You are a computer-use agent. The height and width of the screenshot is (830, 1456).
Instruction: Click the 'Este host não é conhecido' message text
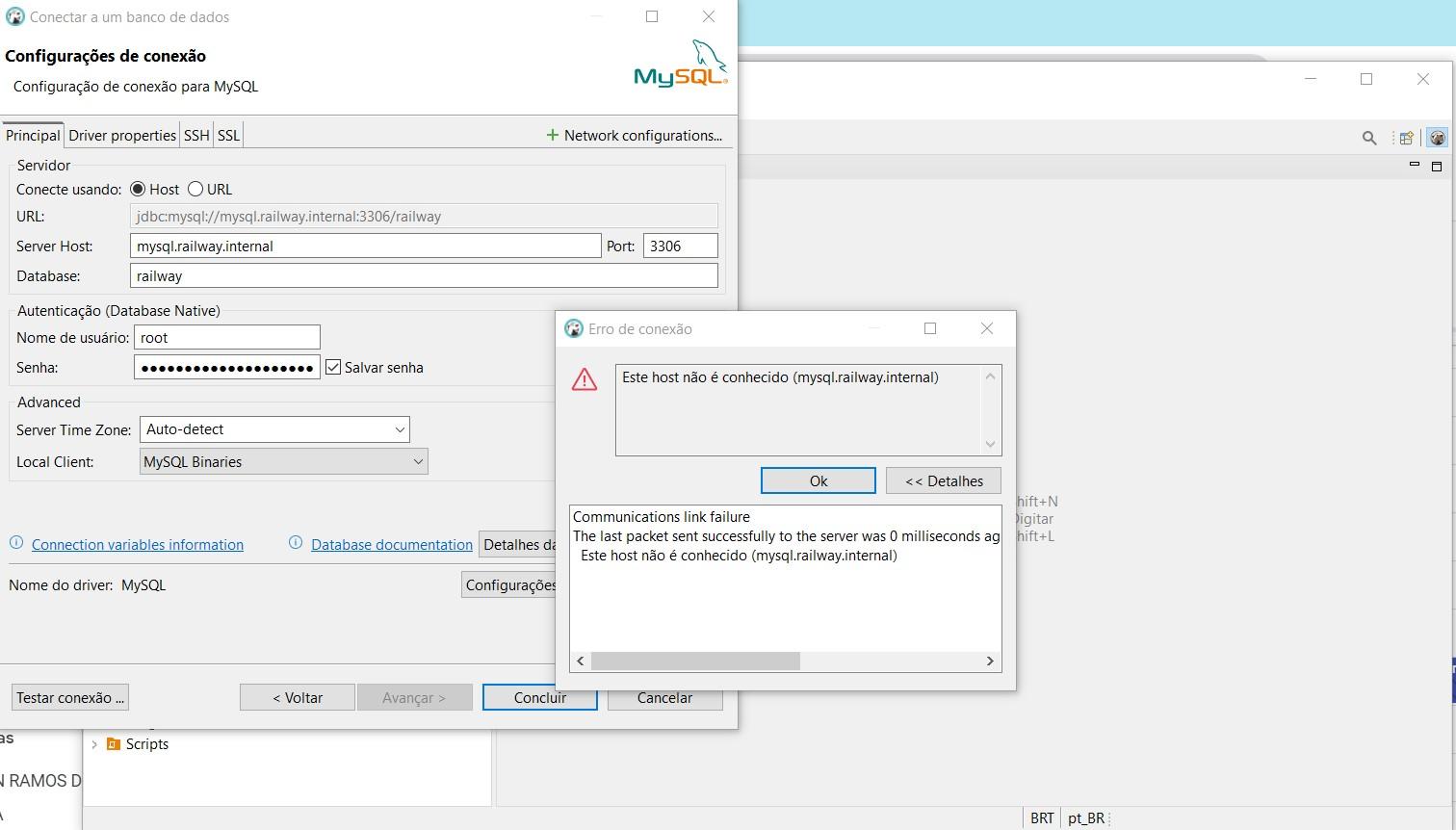pos(780,376)
